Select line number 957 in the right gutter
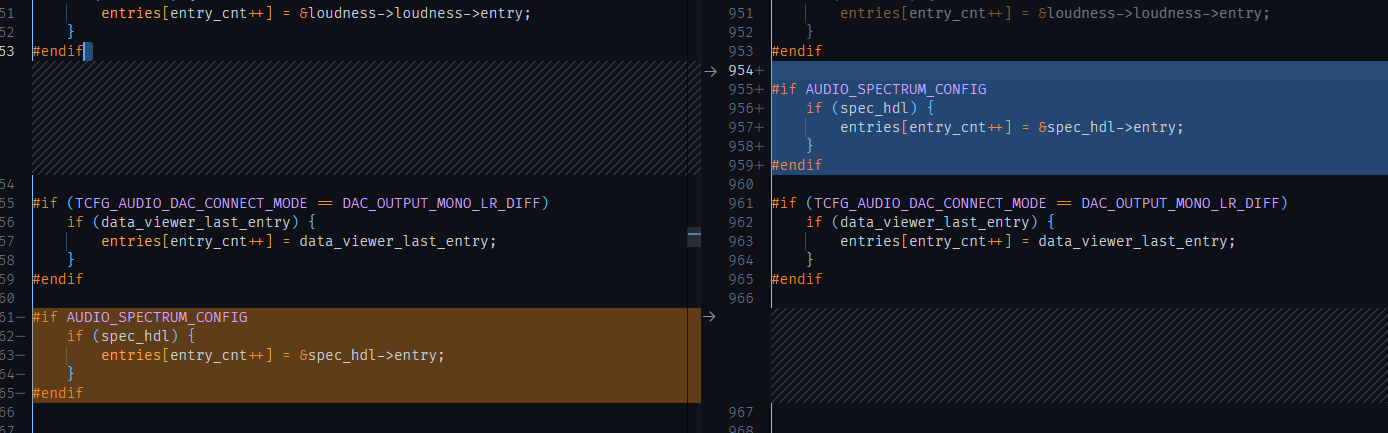 point(741,127)
